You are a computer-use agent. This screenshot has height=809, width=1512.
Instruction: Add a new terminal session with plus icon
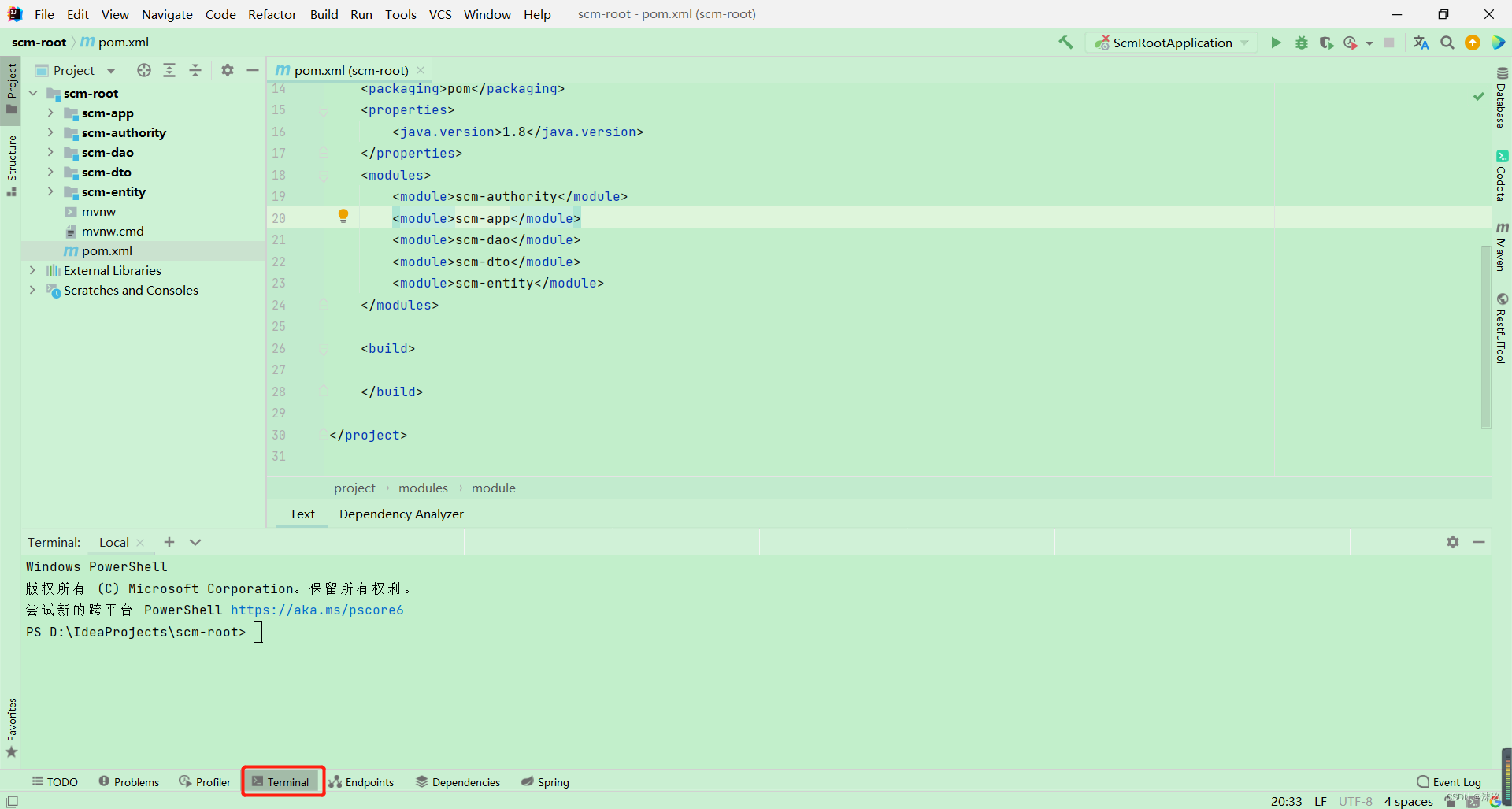pos(169,542)
